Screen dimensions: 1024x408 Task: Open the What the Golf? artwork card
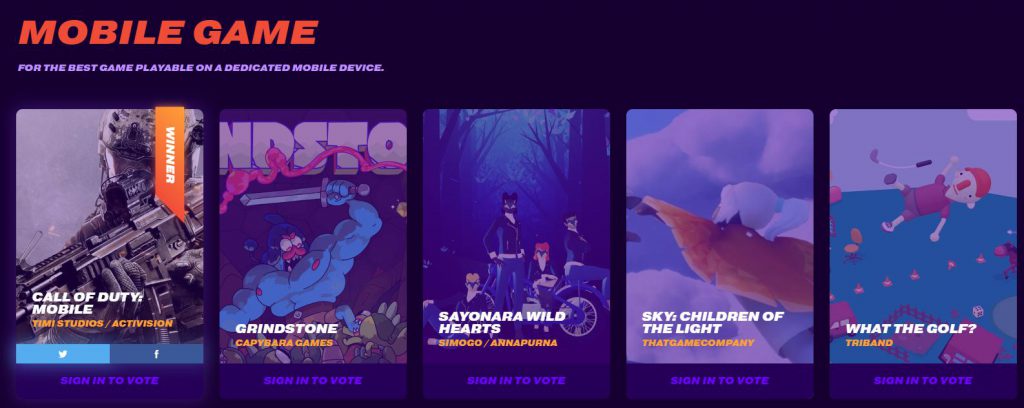click(x=923, y=236)
